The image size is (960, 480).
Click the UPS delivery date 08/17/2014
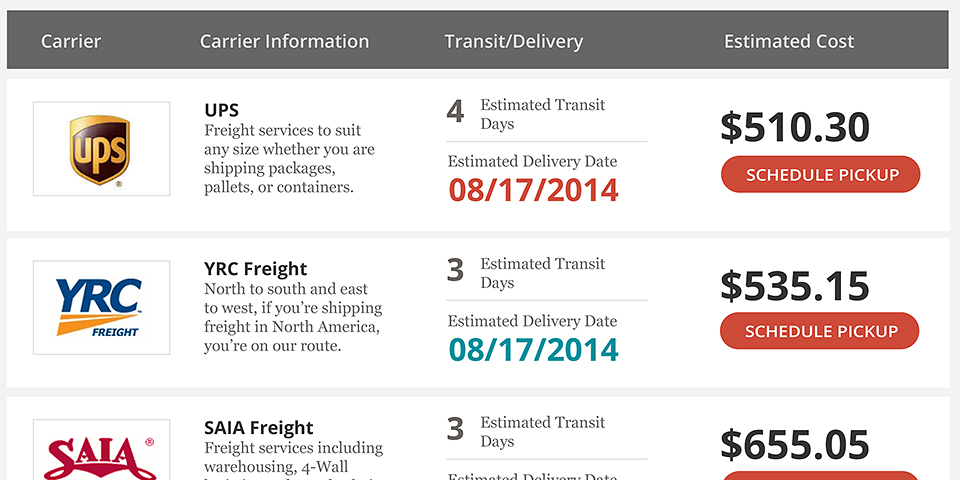coord(533,190)
